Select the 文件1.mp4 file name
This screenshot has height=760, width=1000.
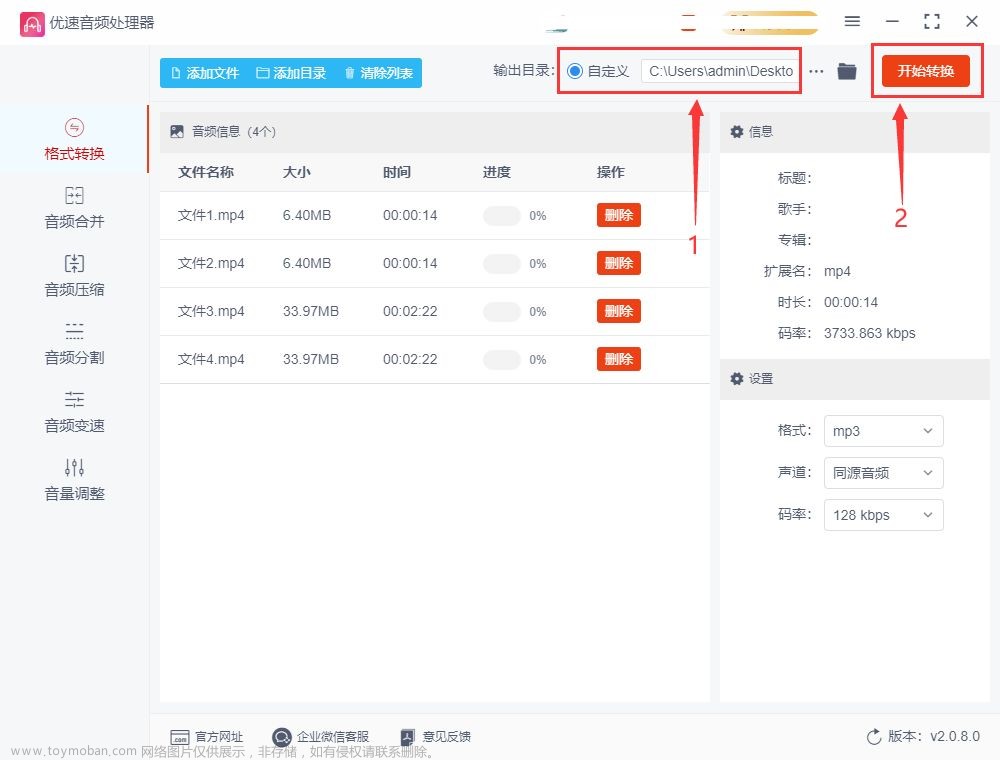pos(211,216)
